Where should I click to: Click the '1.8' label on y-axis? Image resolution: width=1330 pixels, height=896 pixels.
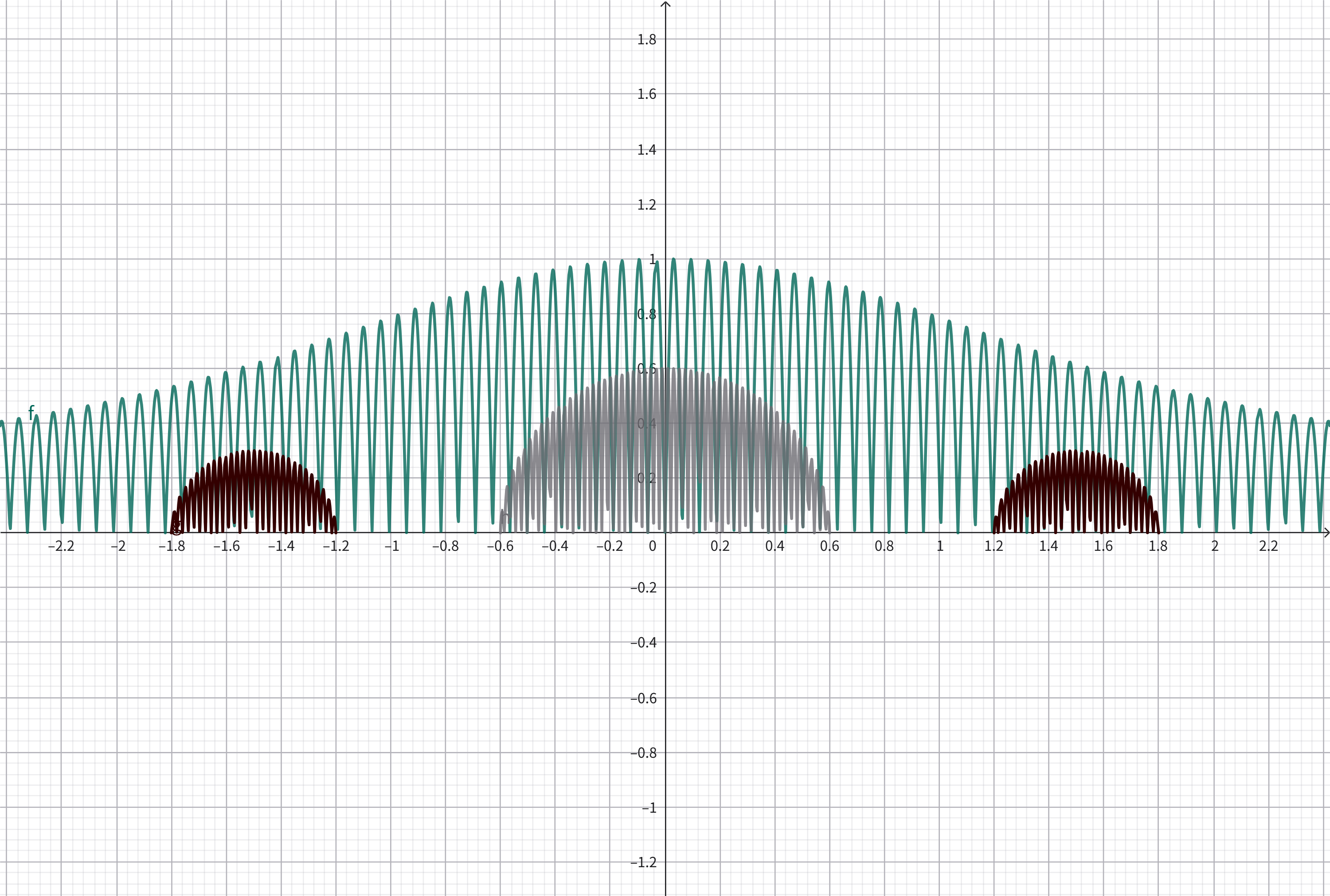point(646,39)
